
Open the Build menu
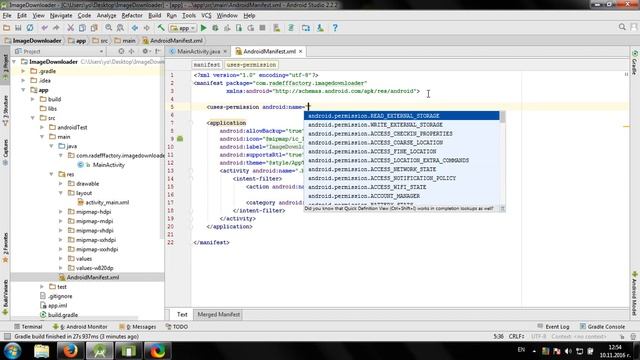[x=154, y=16]
